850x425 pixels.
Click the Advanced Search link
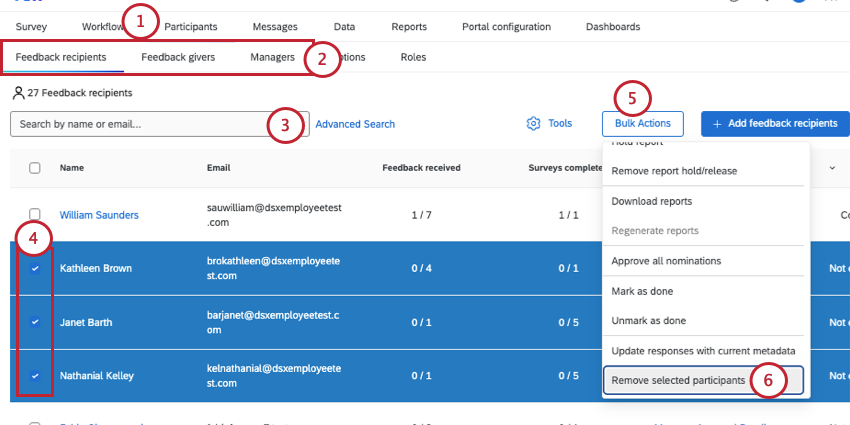point(355,124)
